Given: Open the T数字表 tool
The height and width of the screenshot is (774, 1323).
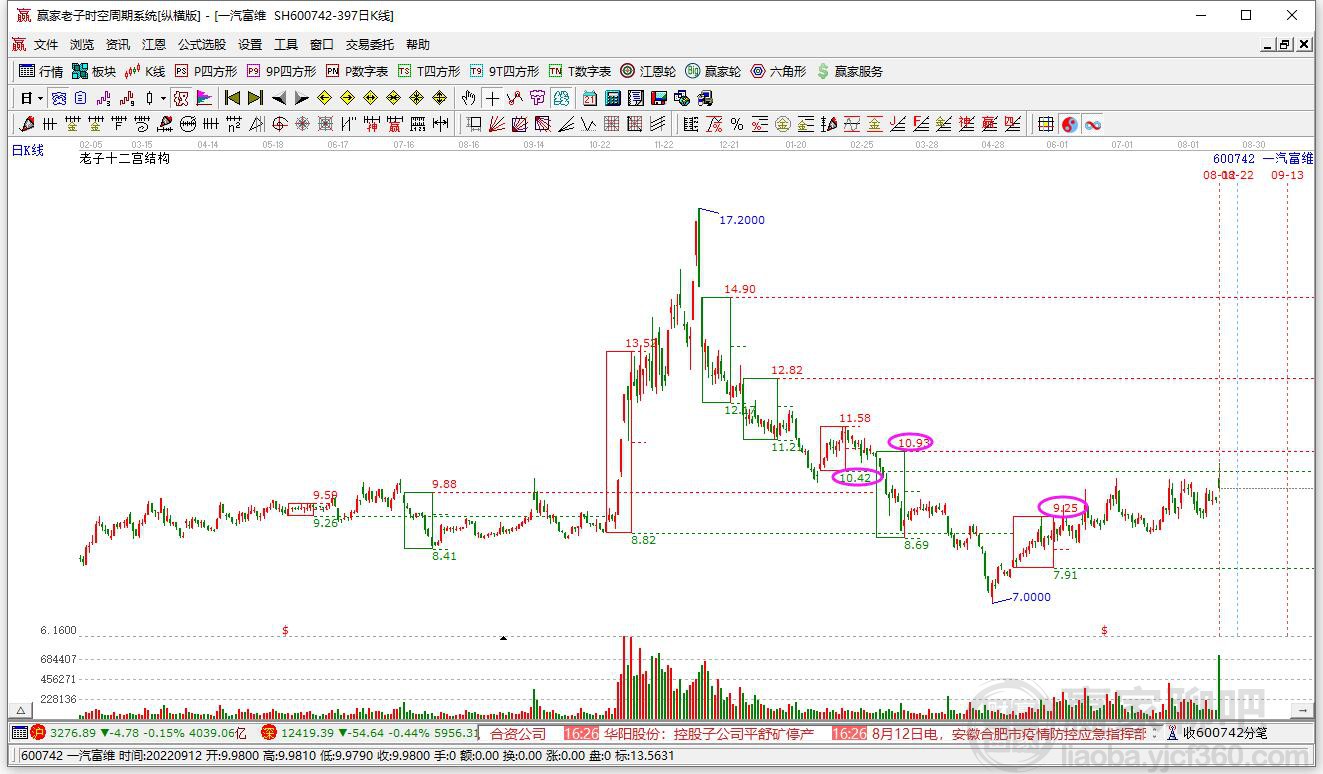Looking at the screenshot, I should point(580,71).
